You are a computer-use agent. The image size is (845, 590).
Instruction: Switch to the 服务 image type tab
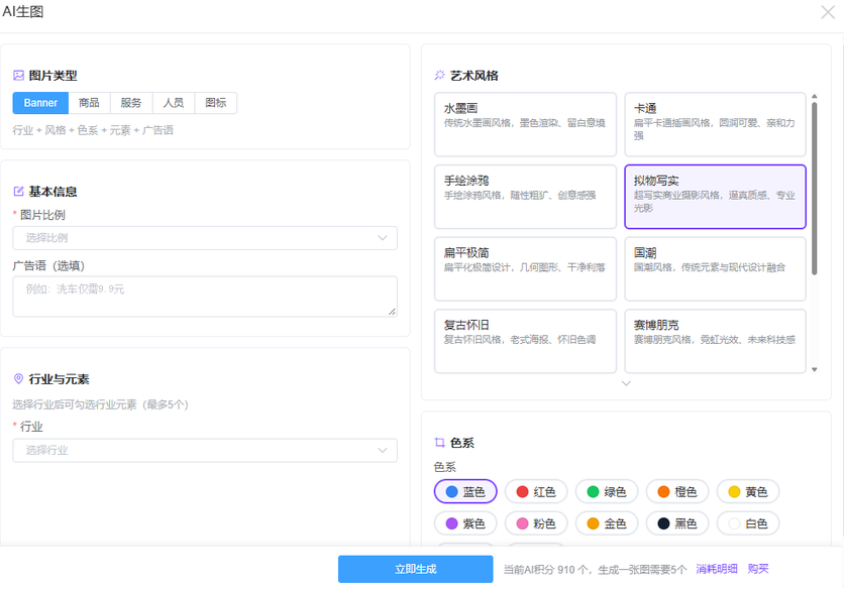pyautogui.click(x=131, y=103)
